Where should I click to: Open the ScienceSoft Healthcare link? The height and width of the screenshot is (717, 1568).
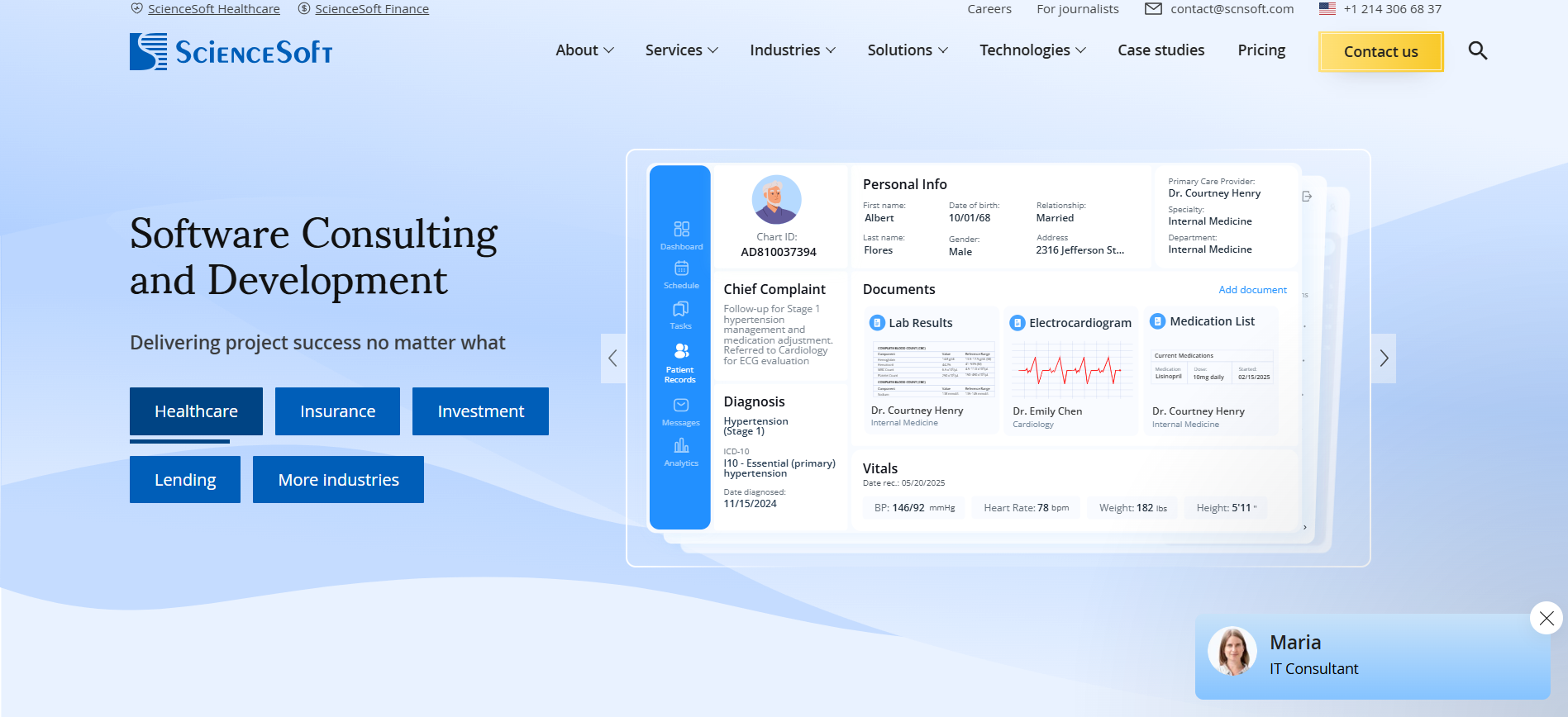click(x=214, y=9)
